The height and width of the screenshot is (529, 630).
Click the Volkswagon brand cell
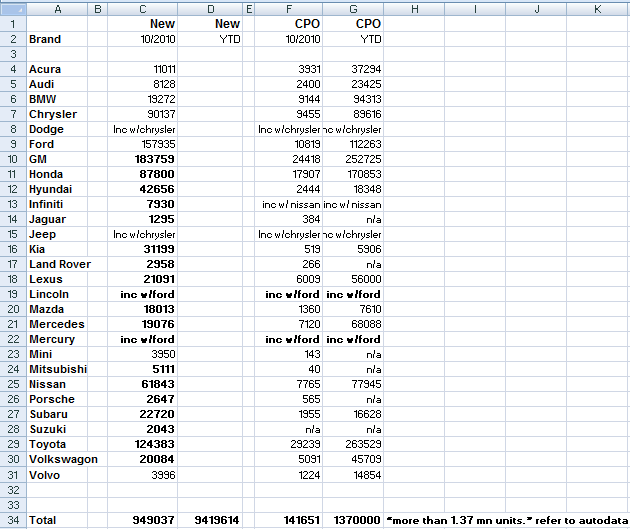click(57, 459)
